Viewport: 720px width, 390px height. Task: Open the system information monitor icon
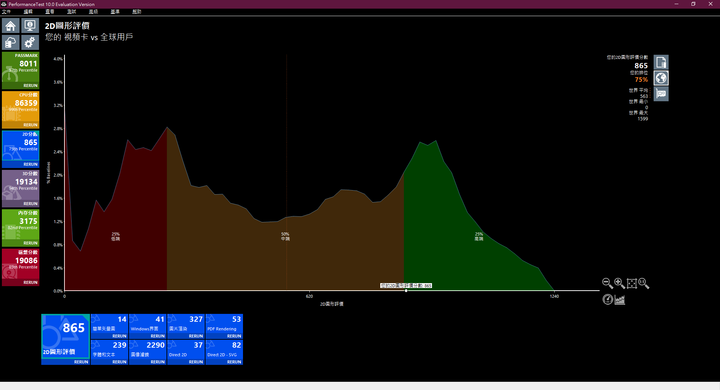pyautogui.click(x=30, y=26)
